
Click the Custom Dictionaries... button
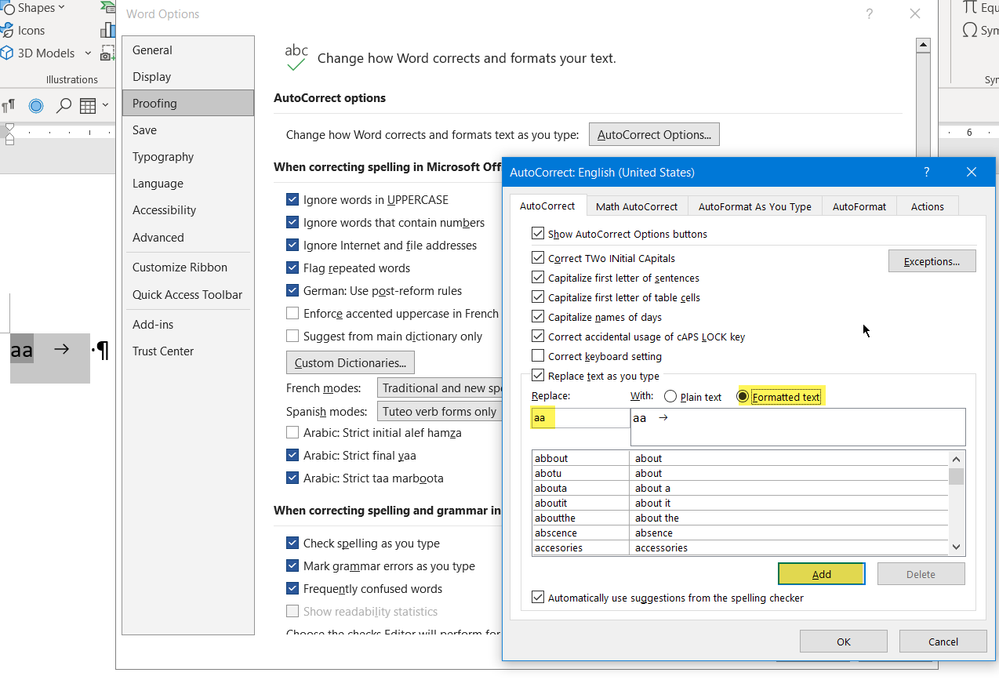[x=350, y=362]
